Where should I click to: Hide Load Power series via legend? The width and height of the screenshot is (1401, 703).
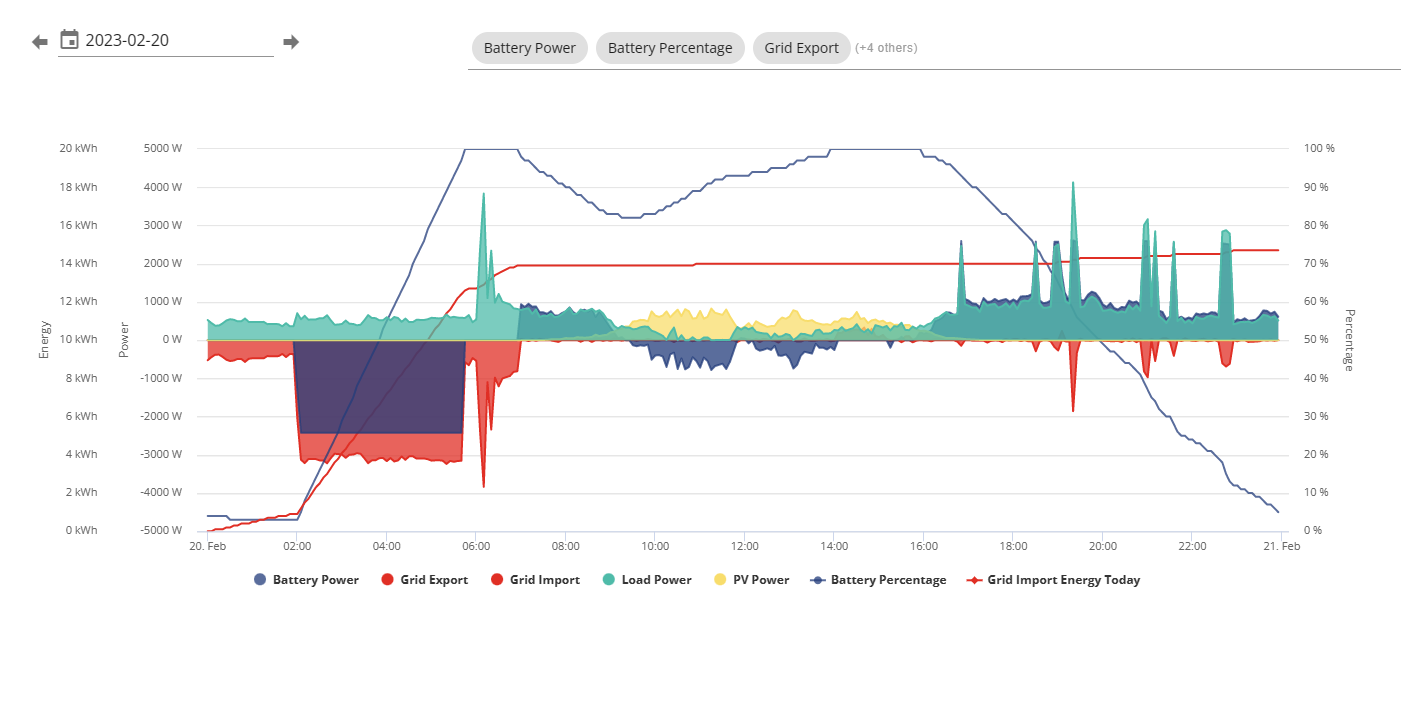(x=647, y=580)
